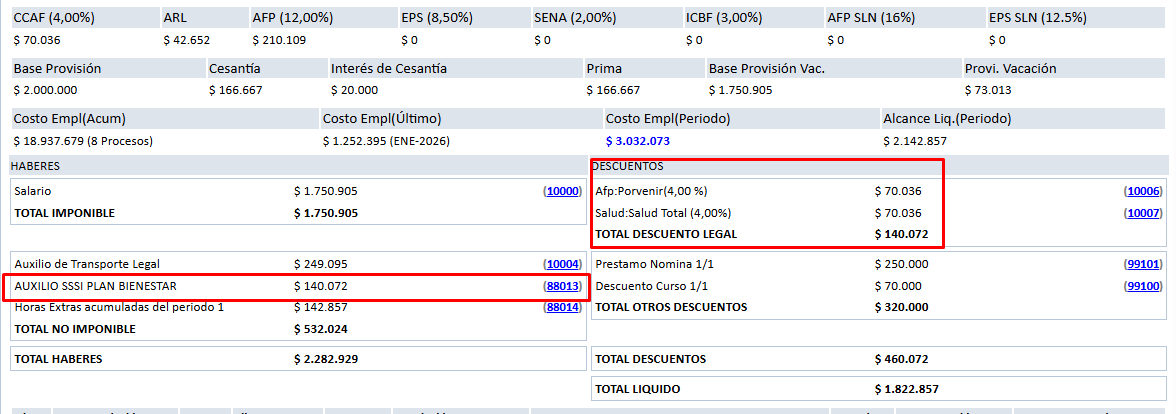Open link 99100 for Descuento Curso
Image resolution: width=1176 pixels, height=414 pixels.
(1143, 286)
